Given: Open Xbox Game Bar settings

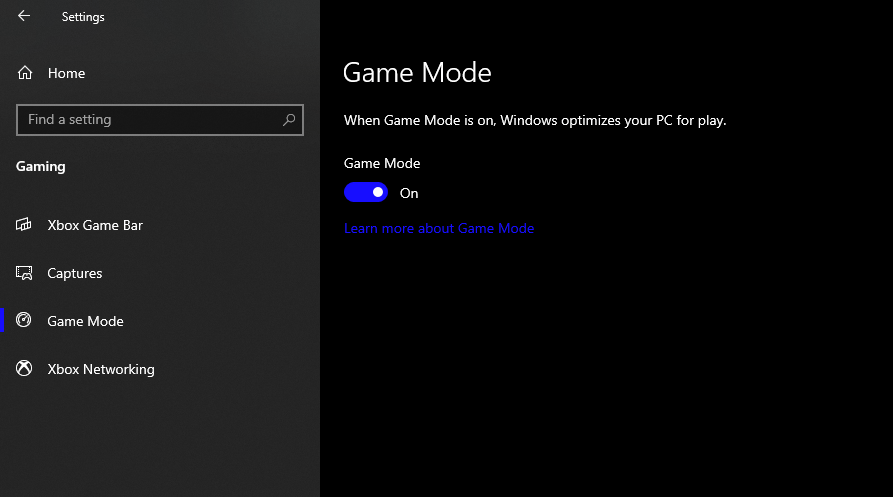Looking at the screenshot, I should click(x=95, y=225).
